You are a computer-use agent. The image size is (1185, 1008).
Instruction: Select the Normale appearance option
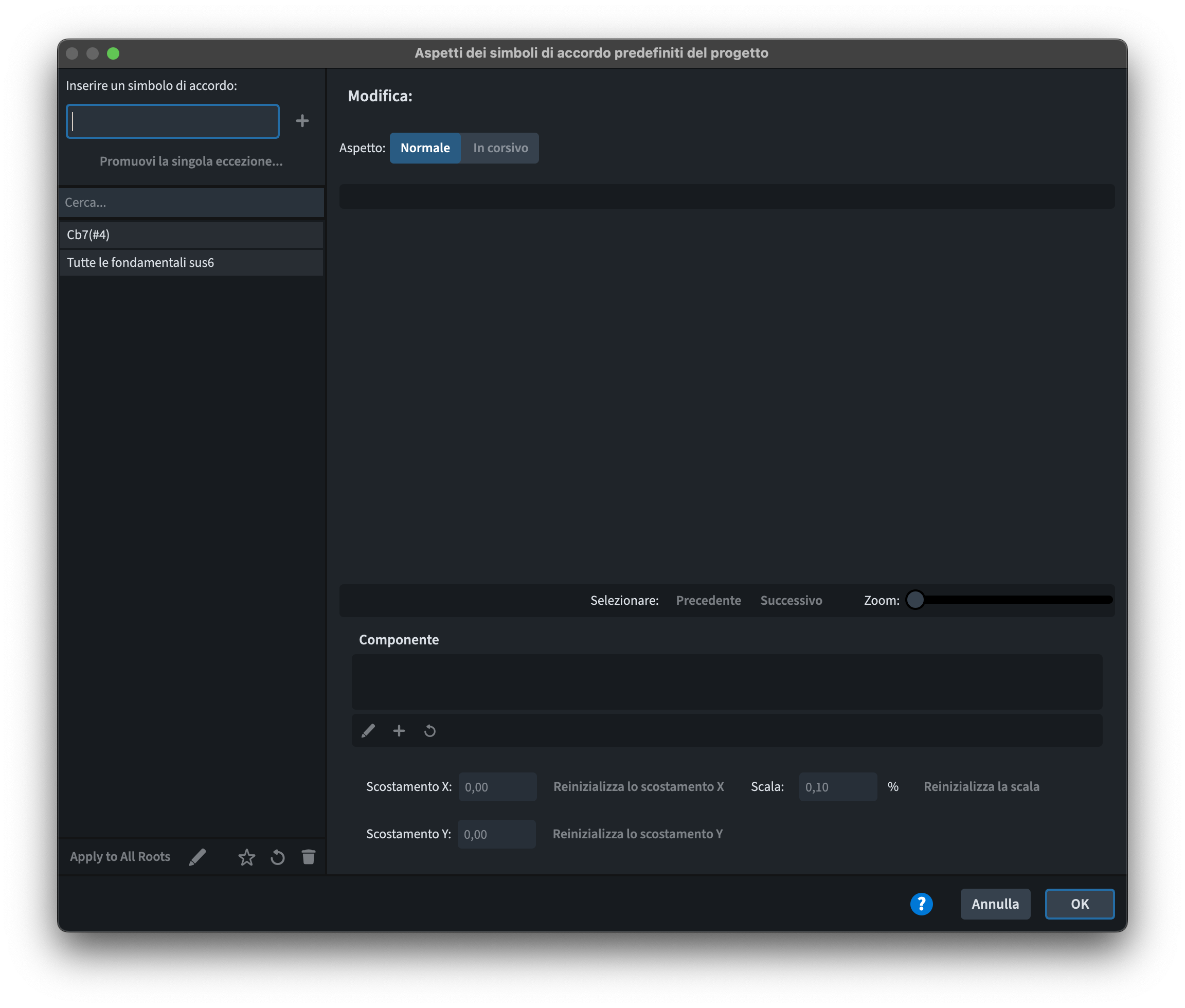tap(424, 148)
